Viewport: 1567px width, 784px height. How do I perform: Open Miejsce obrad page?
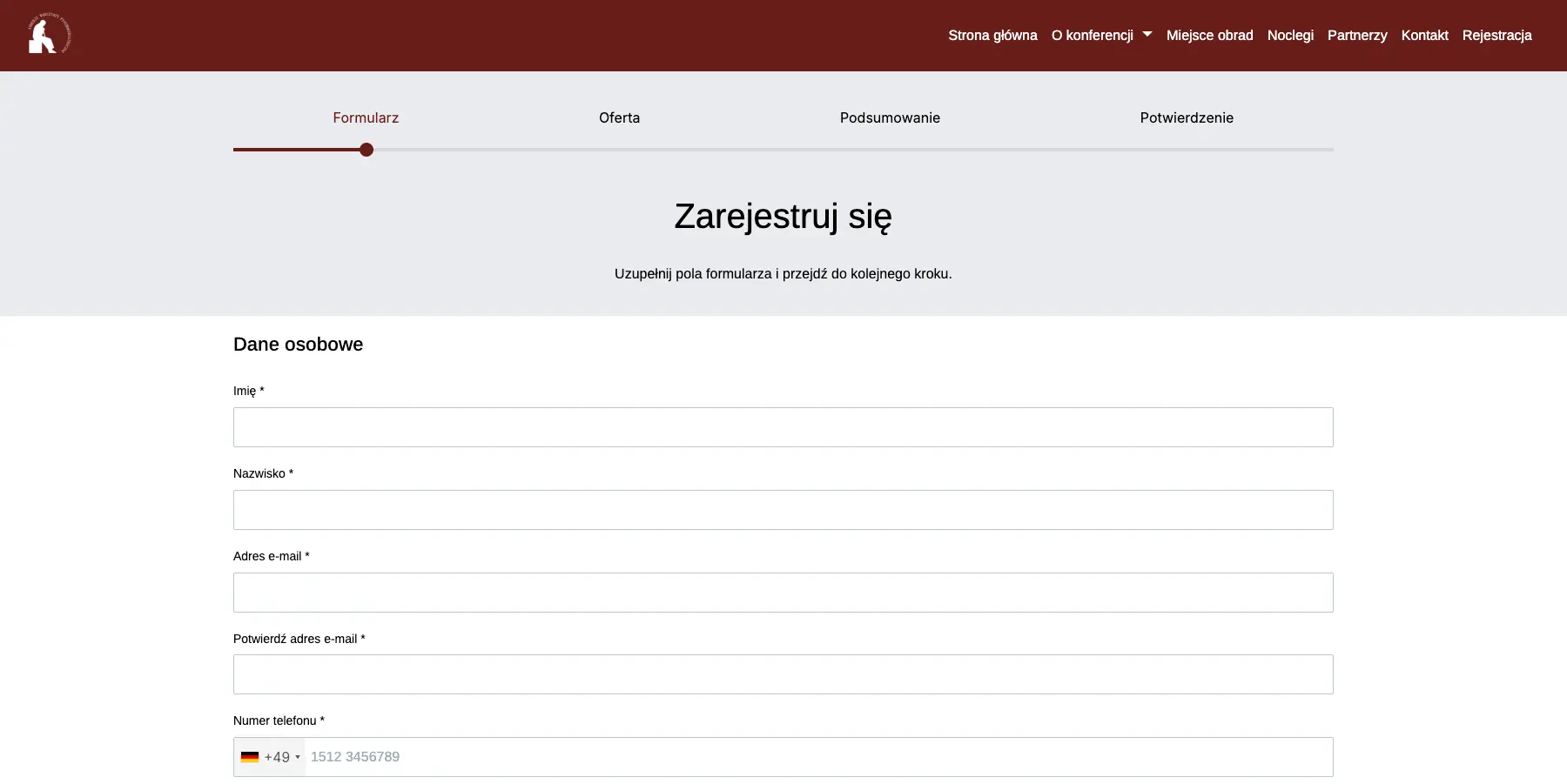[1209, 35]
